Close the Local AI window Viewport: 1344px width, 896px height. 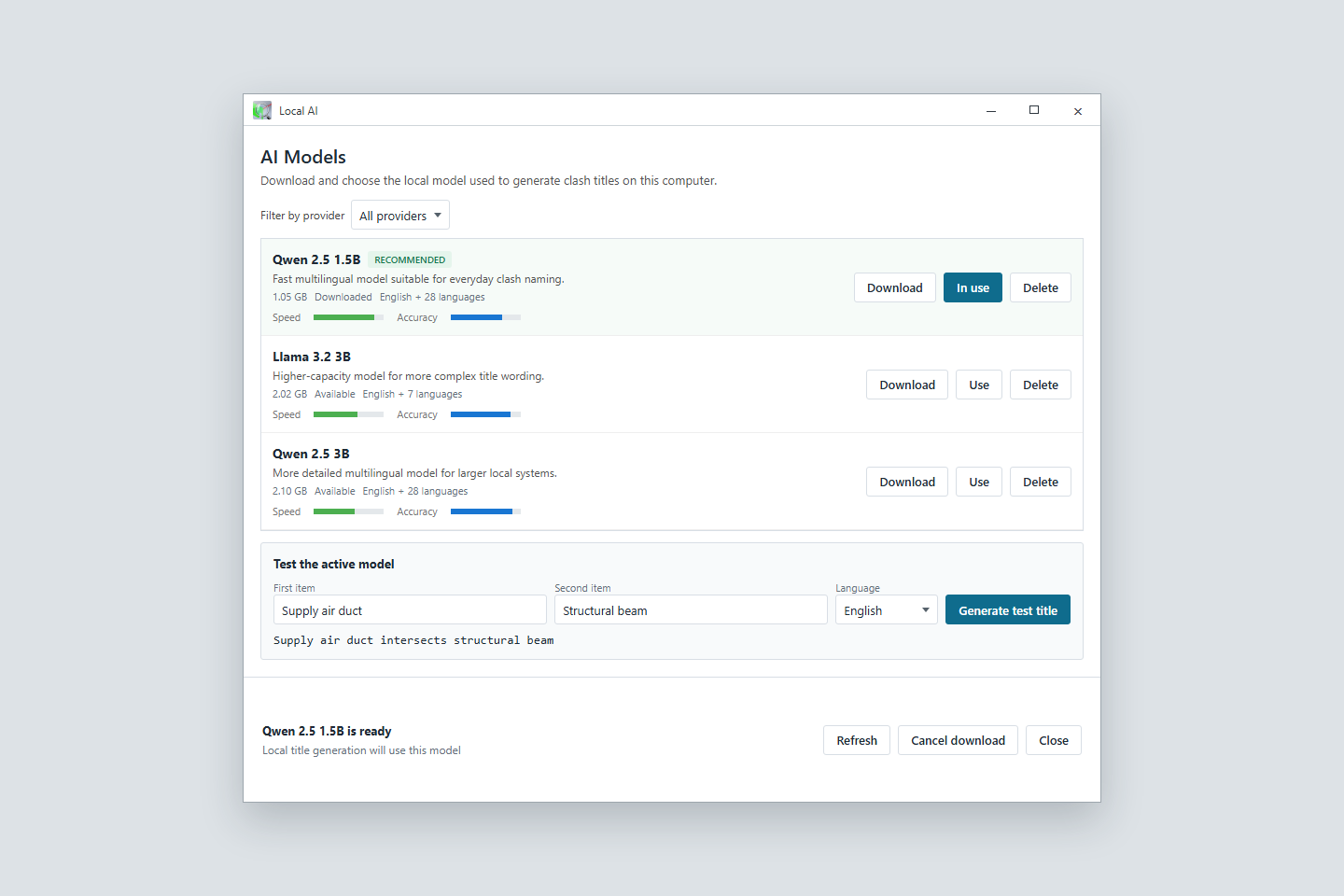[x=1078, y=110]
